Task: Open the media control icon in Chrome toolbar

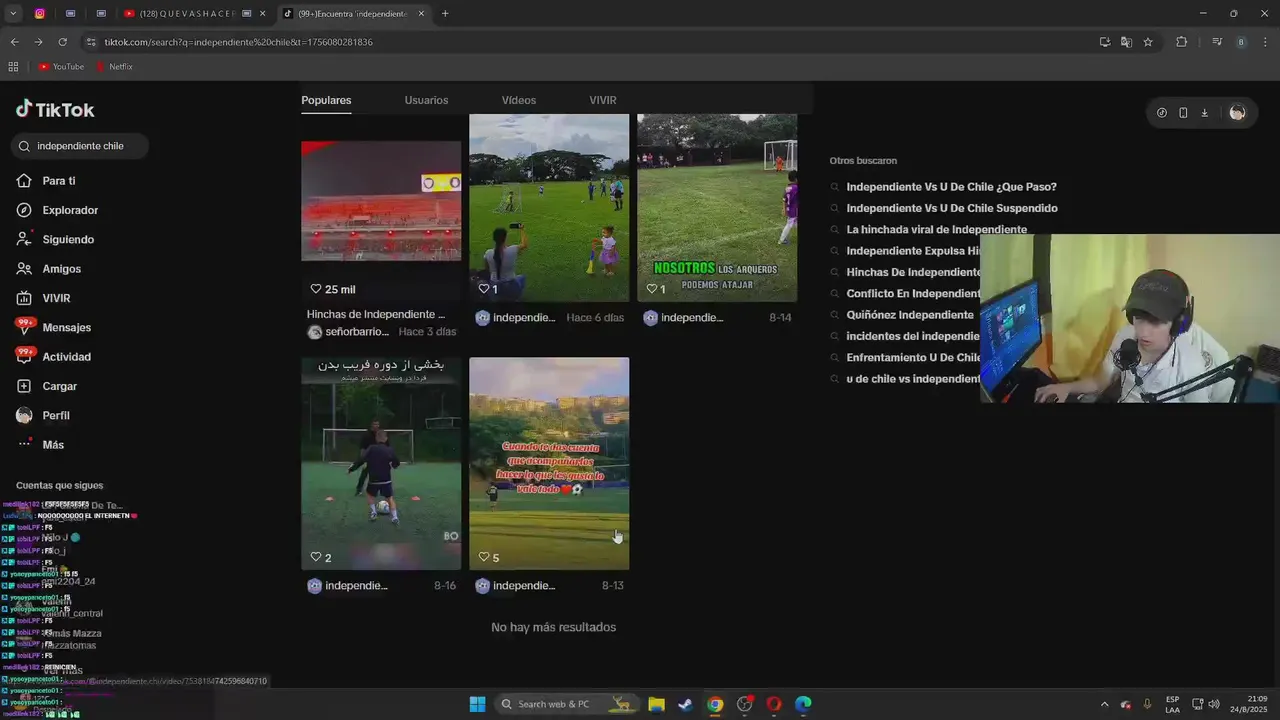Action: click(x=1217, y=42)
